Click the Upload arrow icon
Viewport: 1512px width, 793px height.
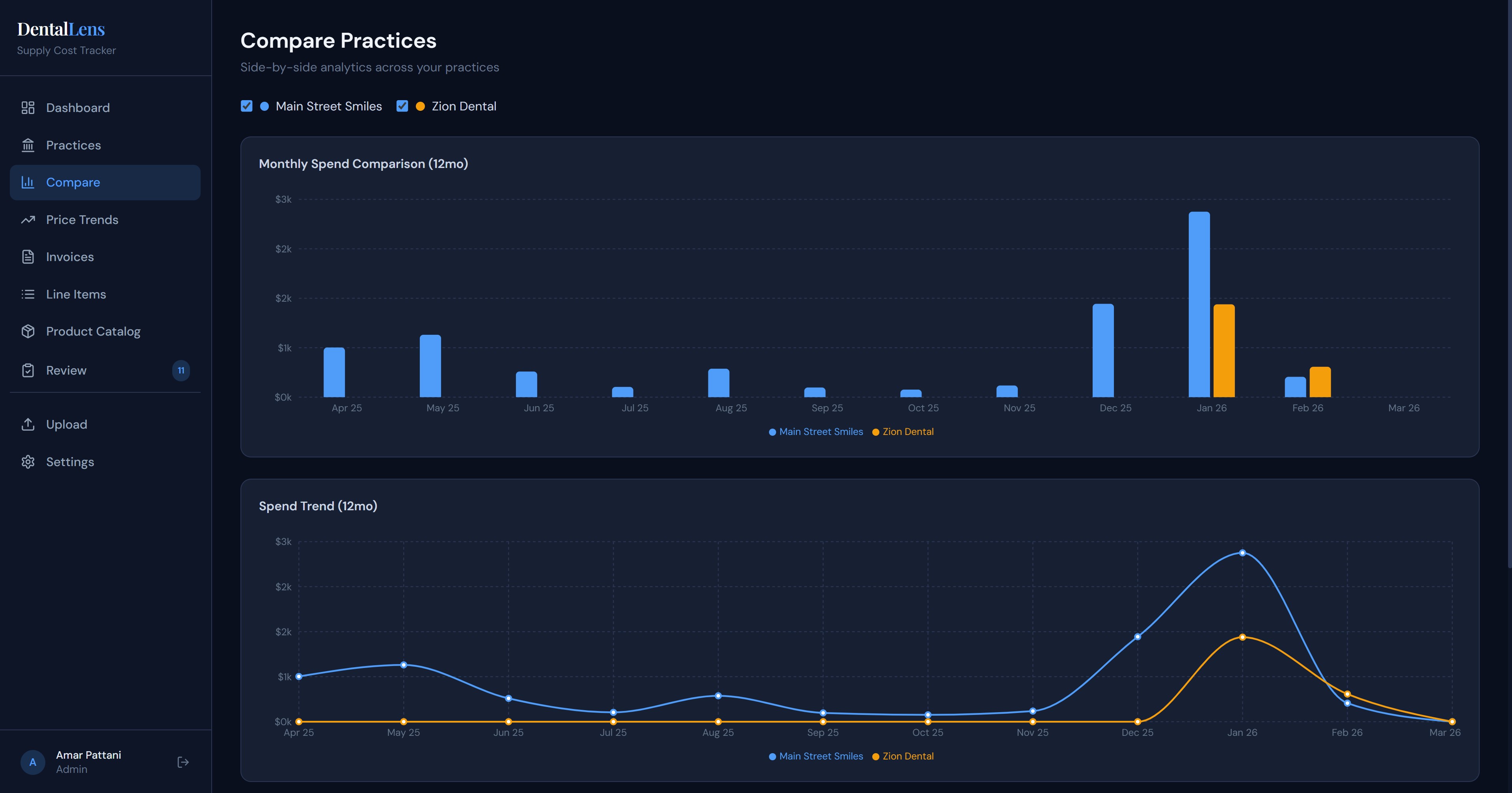click(x=28, y=424)
